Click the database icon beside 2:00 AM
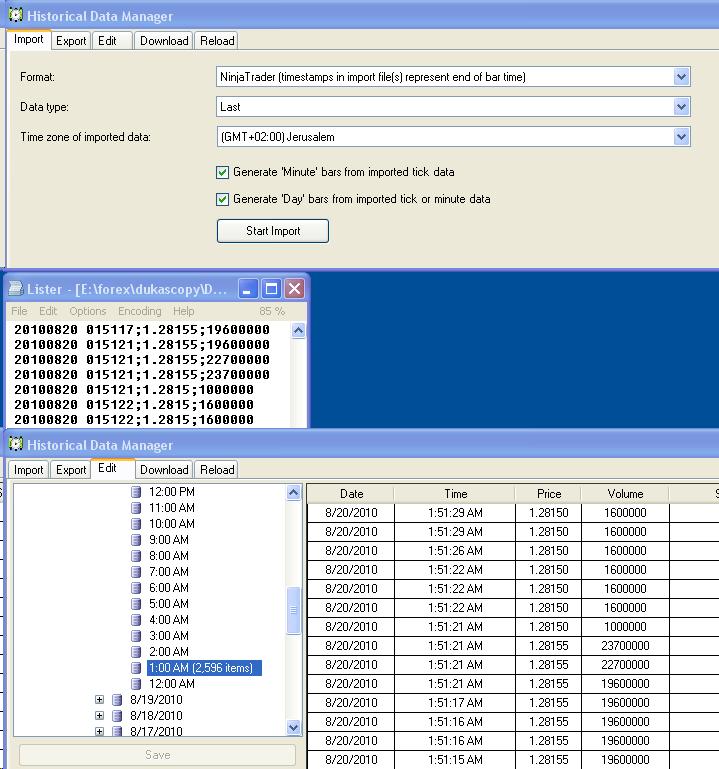The height and width of the screenshot is (769, 719). [136, 652]
